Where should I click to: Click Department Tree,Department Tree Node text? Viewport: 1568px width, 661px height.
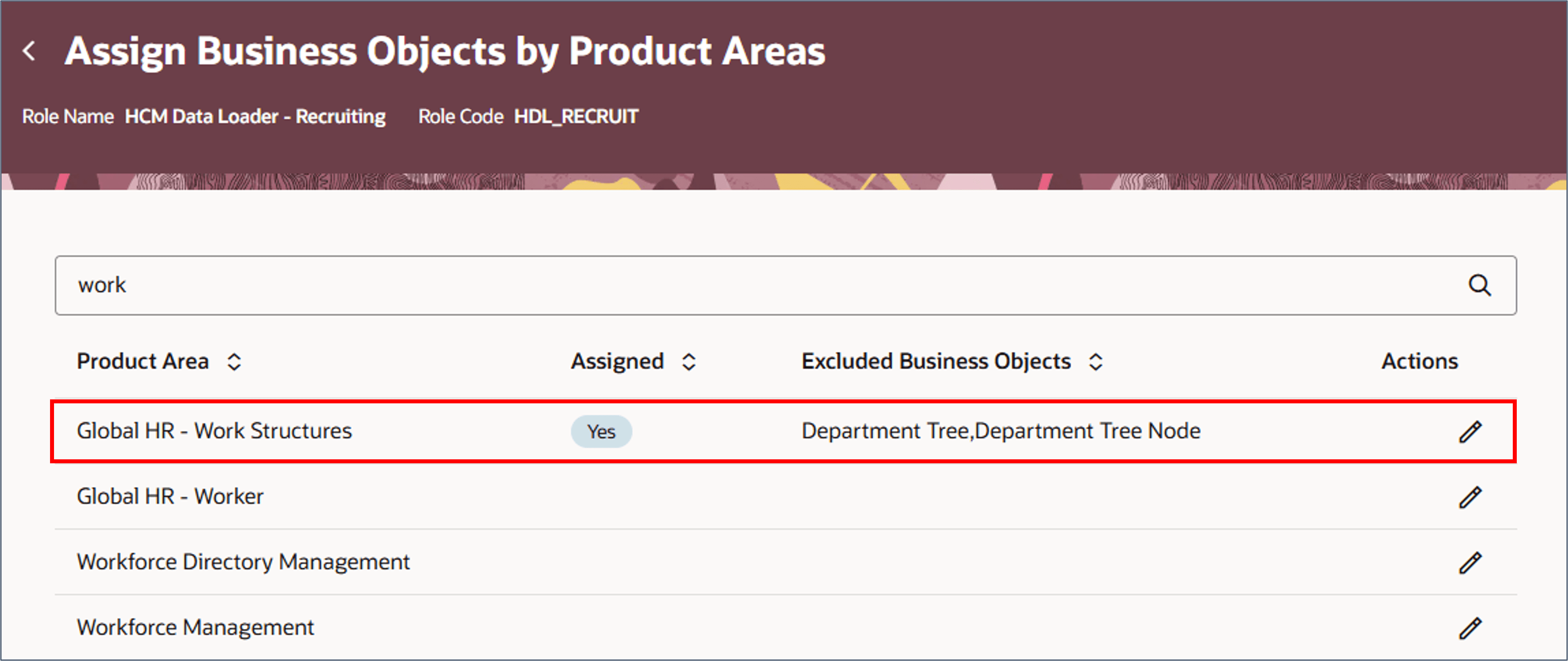click(1001, 431)
